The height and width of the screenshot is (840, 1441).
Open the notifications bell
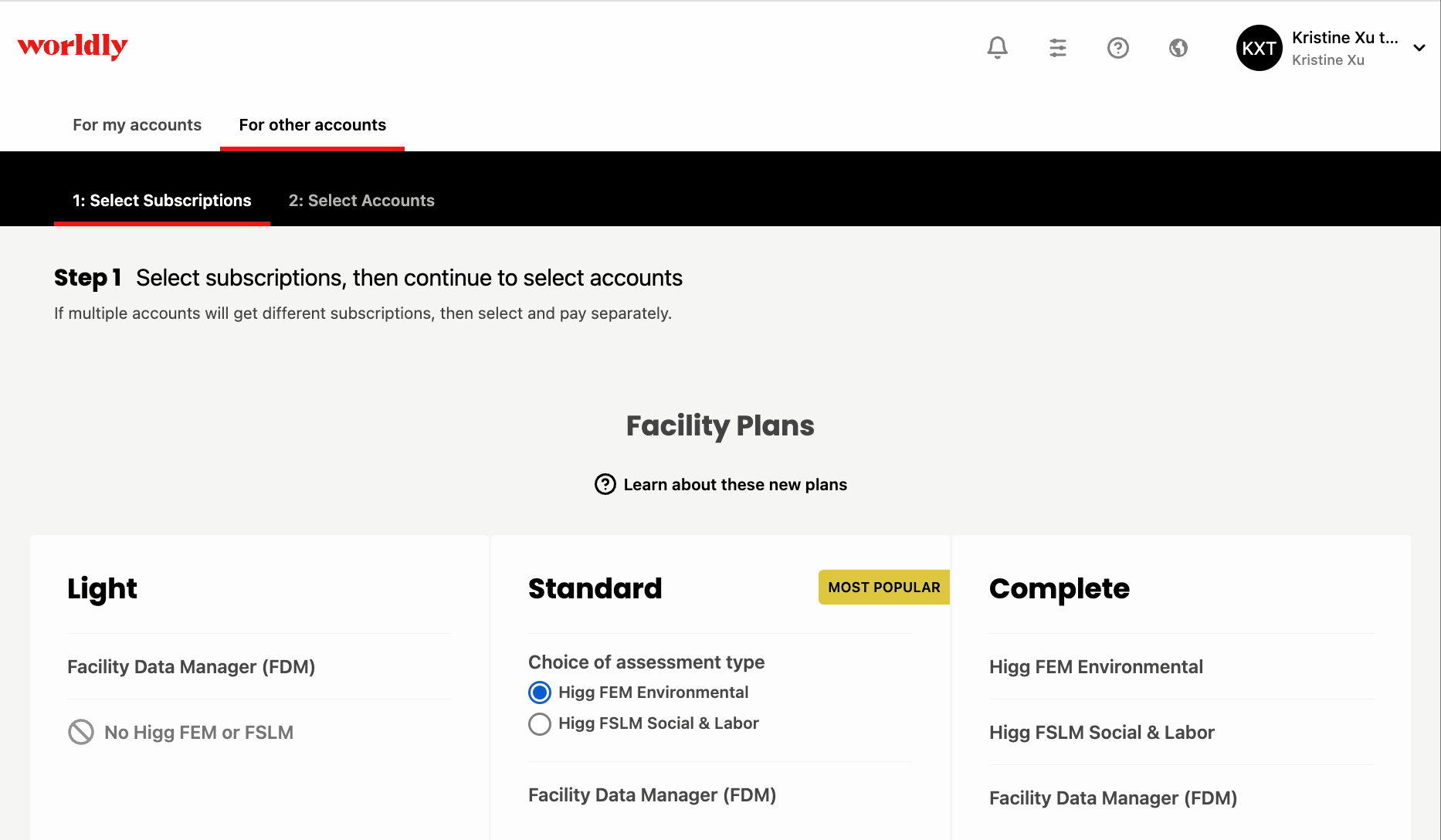click(x=997, y=48)
